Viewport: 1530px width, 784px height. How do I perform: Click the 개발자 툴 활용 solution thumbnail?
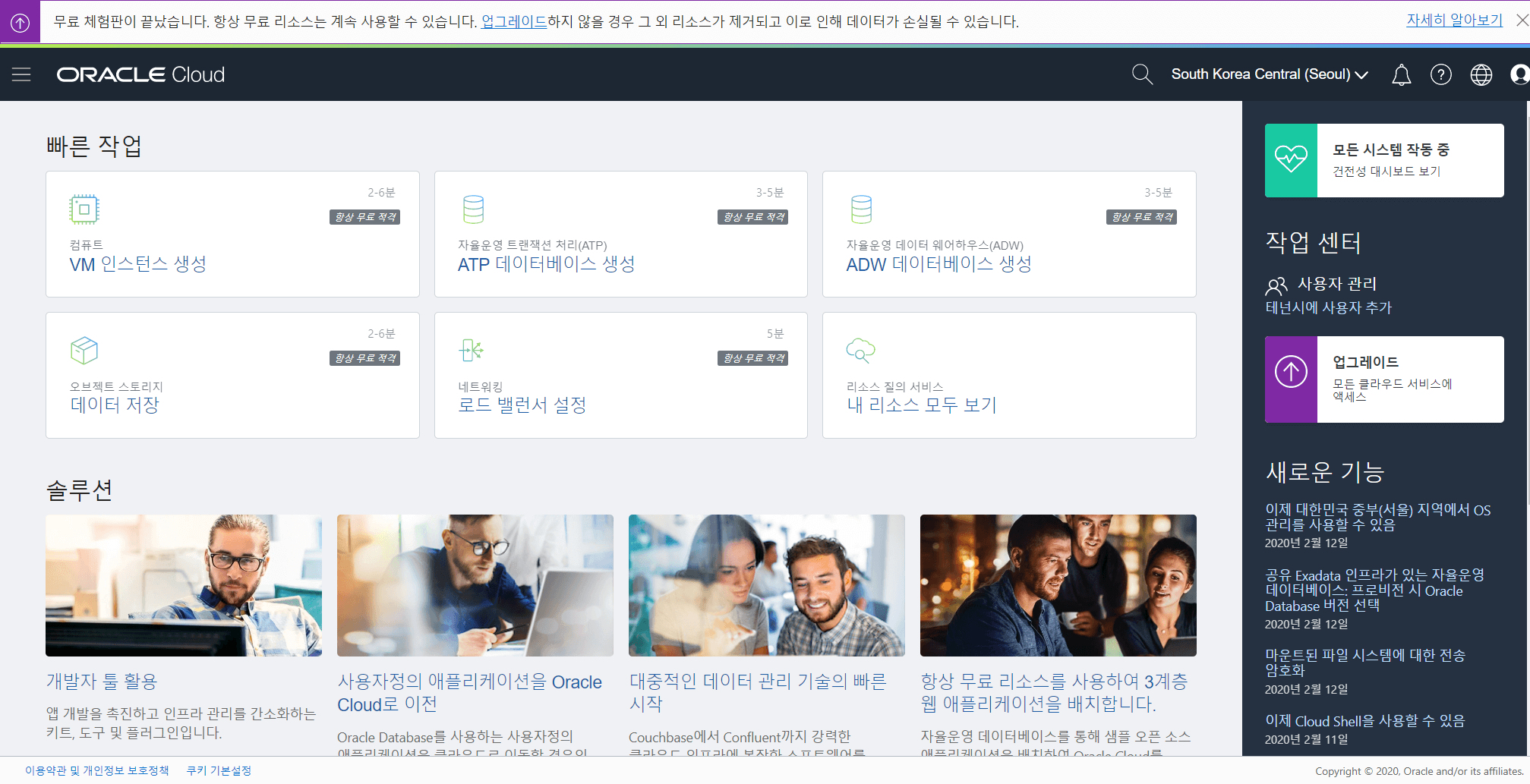point(184,585)
